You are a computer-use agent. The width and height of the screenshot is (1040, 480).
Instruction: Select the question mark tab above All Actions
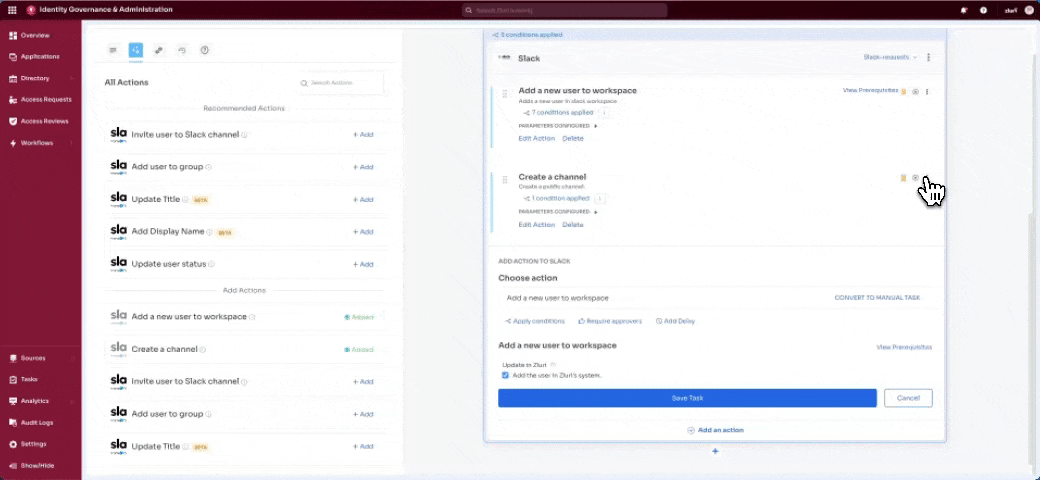205,50
